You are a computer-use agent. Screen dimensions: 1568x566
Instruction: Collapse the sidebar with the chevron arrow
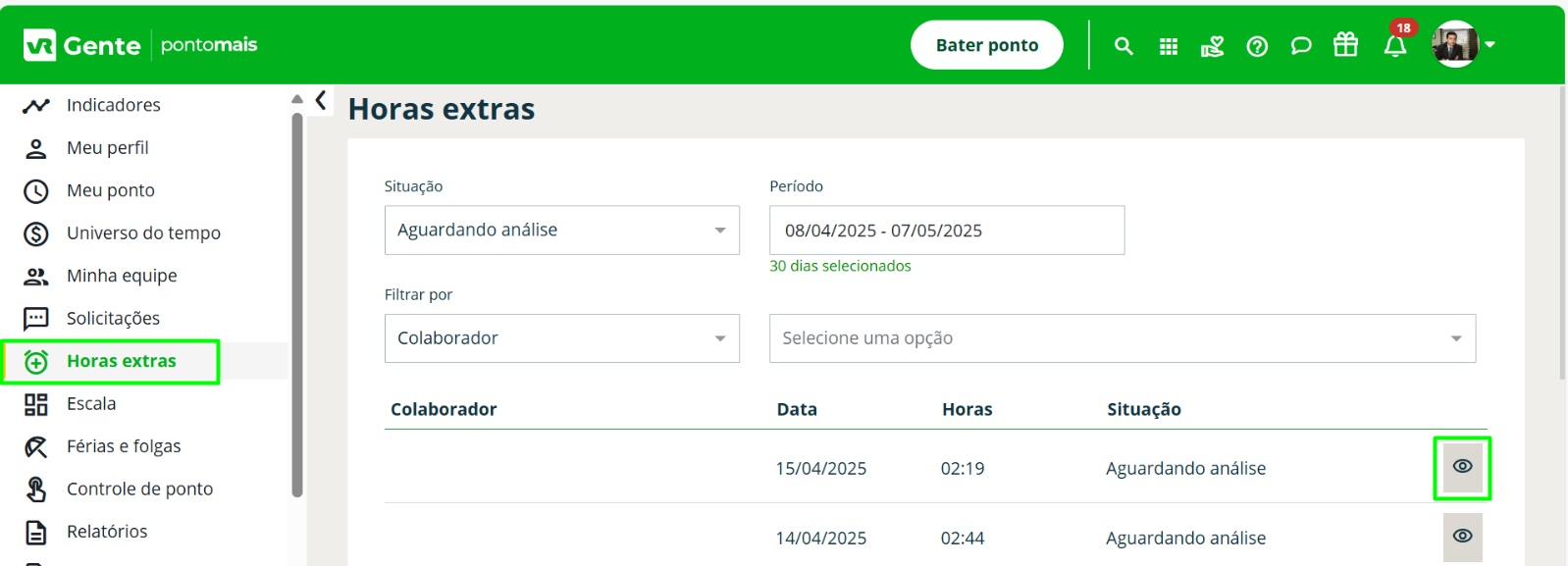(320, 100)
